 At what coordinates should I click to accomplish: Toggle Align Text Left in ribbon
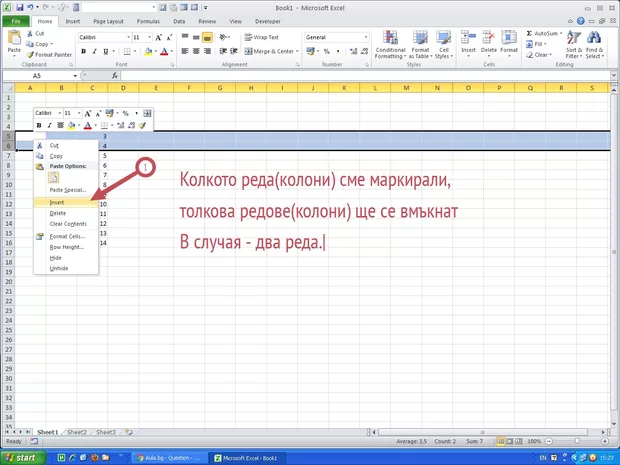pos(185,51)
